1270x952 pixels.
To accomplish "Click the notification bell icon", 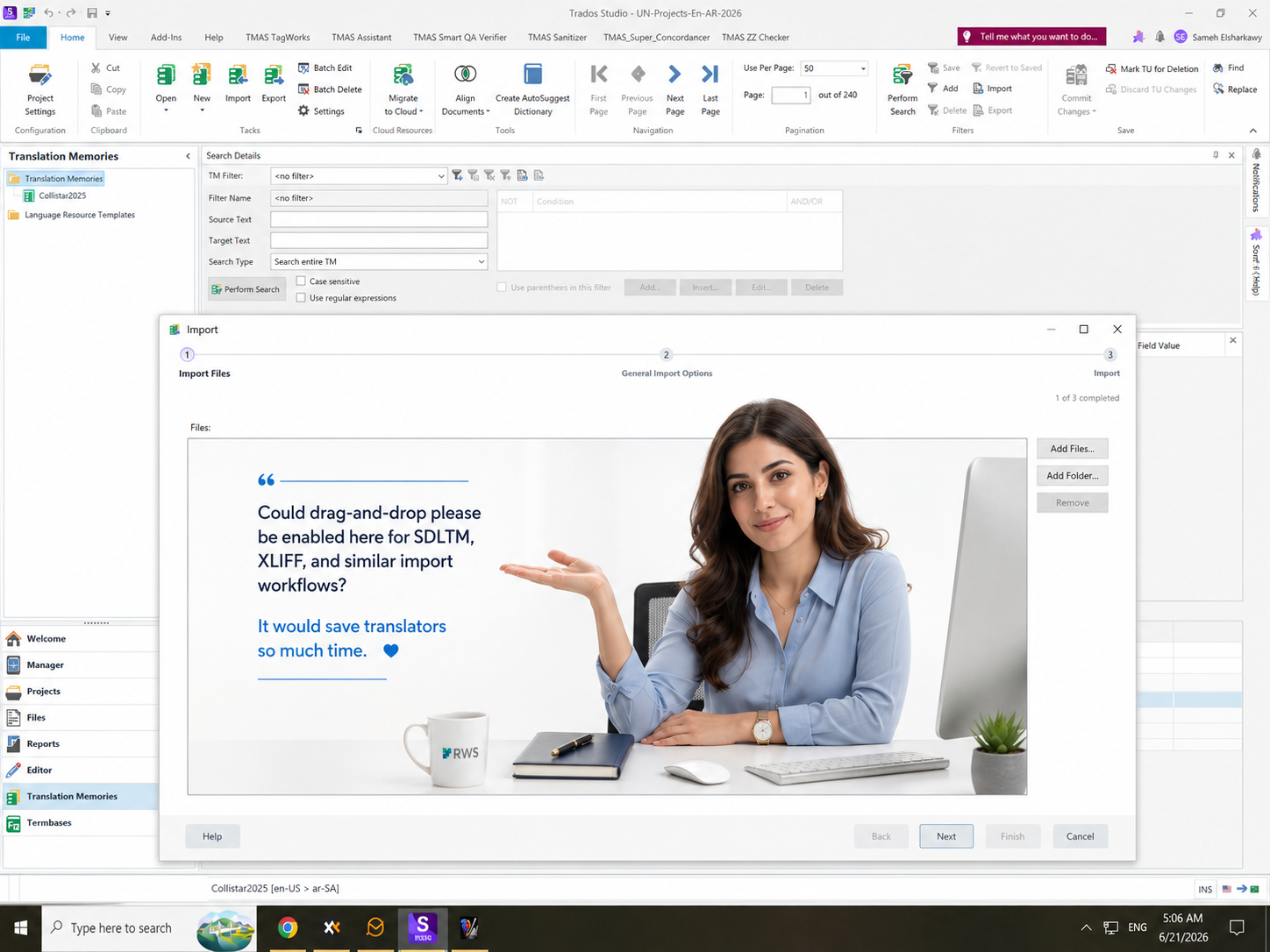I will coord(1159,37).
